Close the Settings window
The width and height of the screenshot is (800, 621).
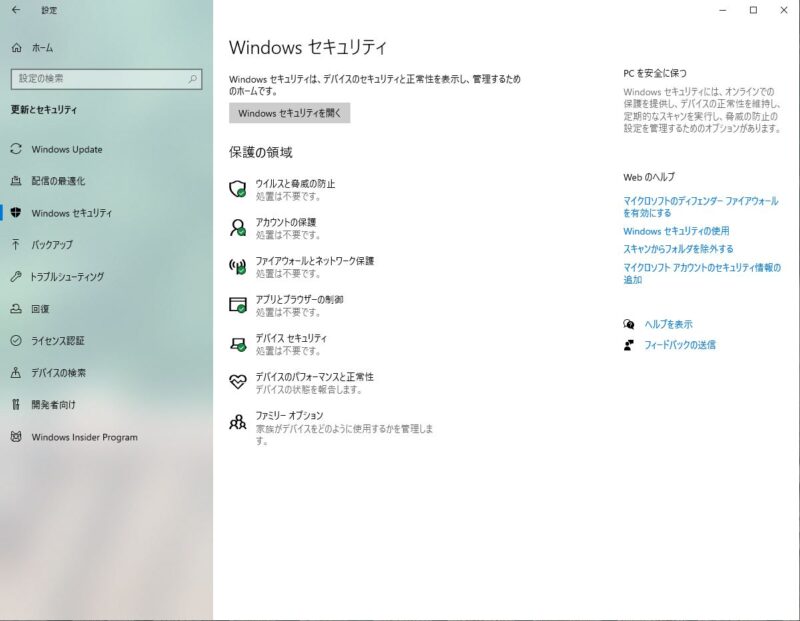pyautogui.click(x=784, y=10)
